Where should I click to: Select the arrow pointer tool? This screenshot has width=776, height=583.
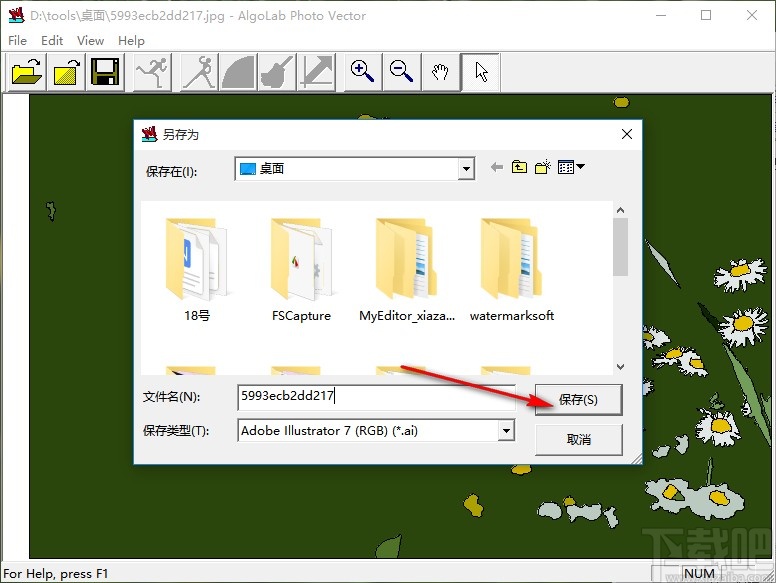(481, 72)
